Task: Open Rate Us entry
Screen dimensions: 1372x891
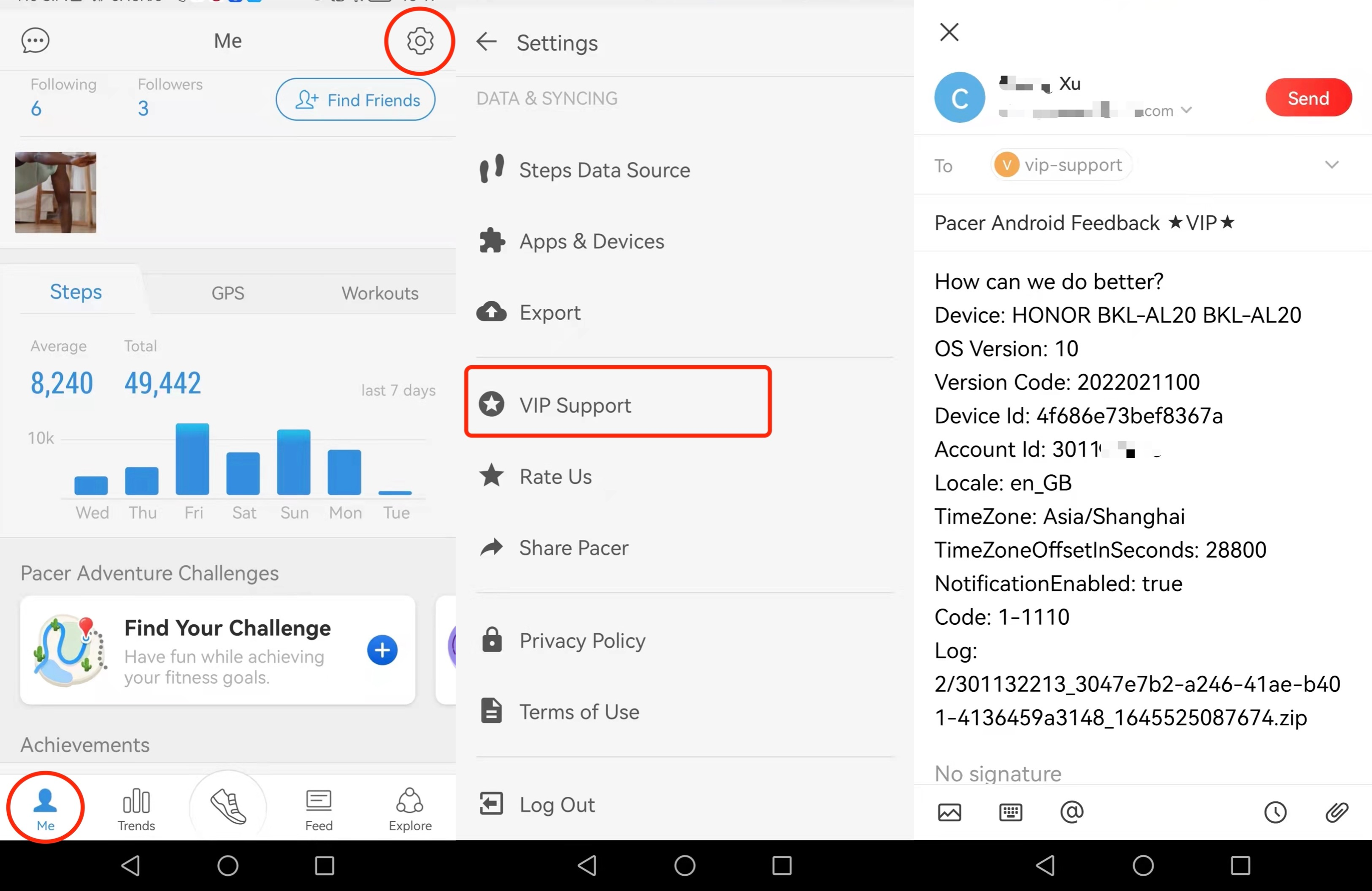Action: click(685, 477)
